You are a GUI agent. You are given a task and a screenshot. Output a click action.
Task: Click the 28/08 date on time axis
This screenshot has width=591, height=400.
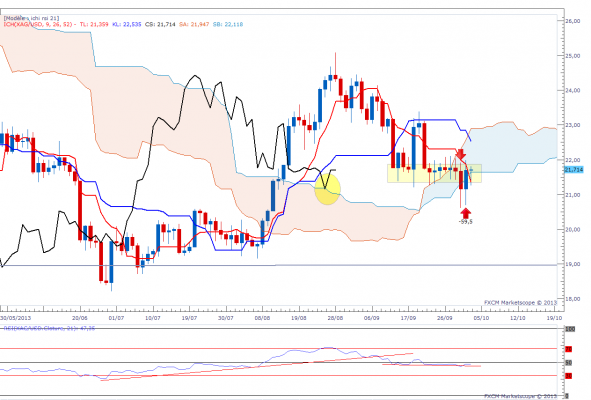tap(335, 318)
